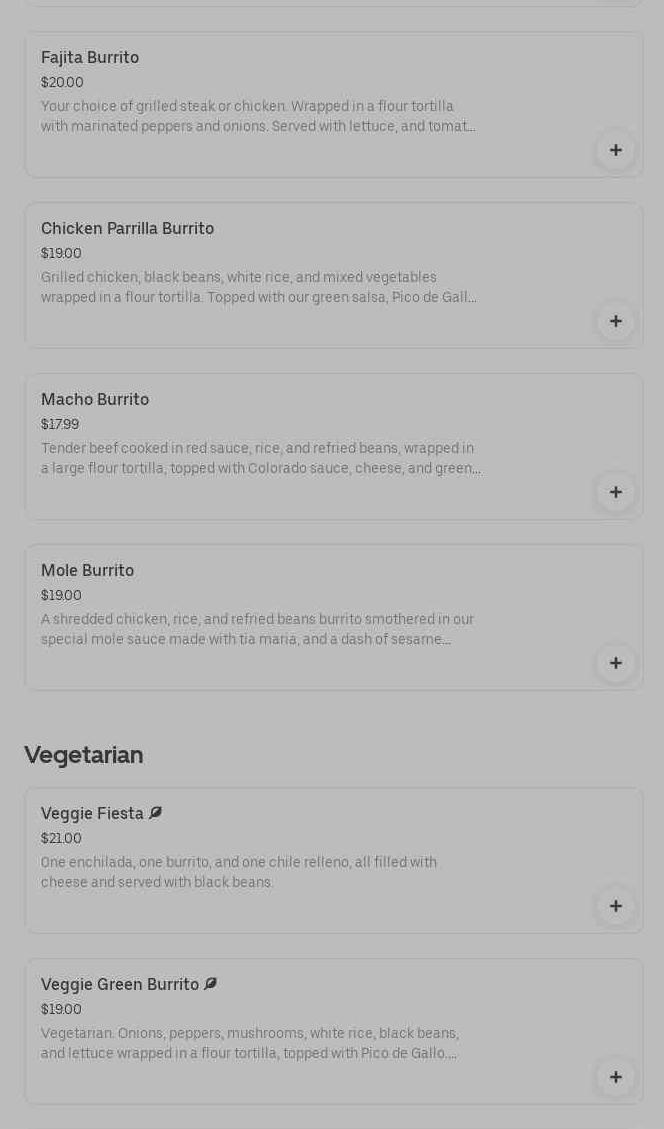Open the Chicken Parrilla Burrito title
Viewport: 664px width, 1129px height.
[x=127, y=229]
